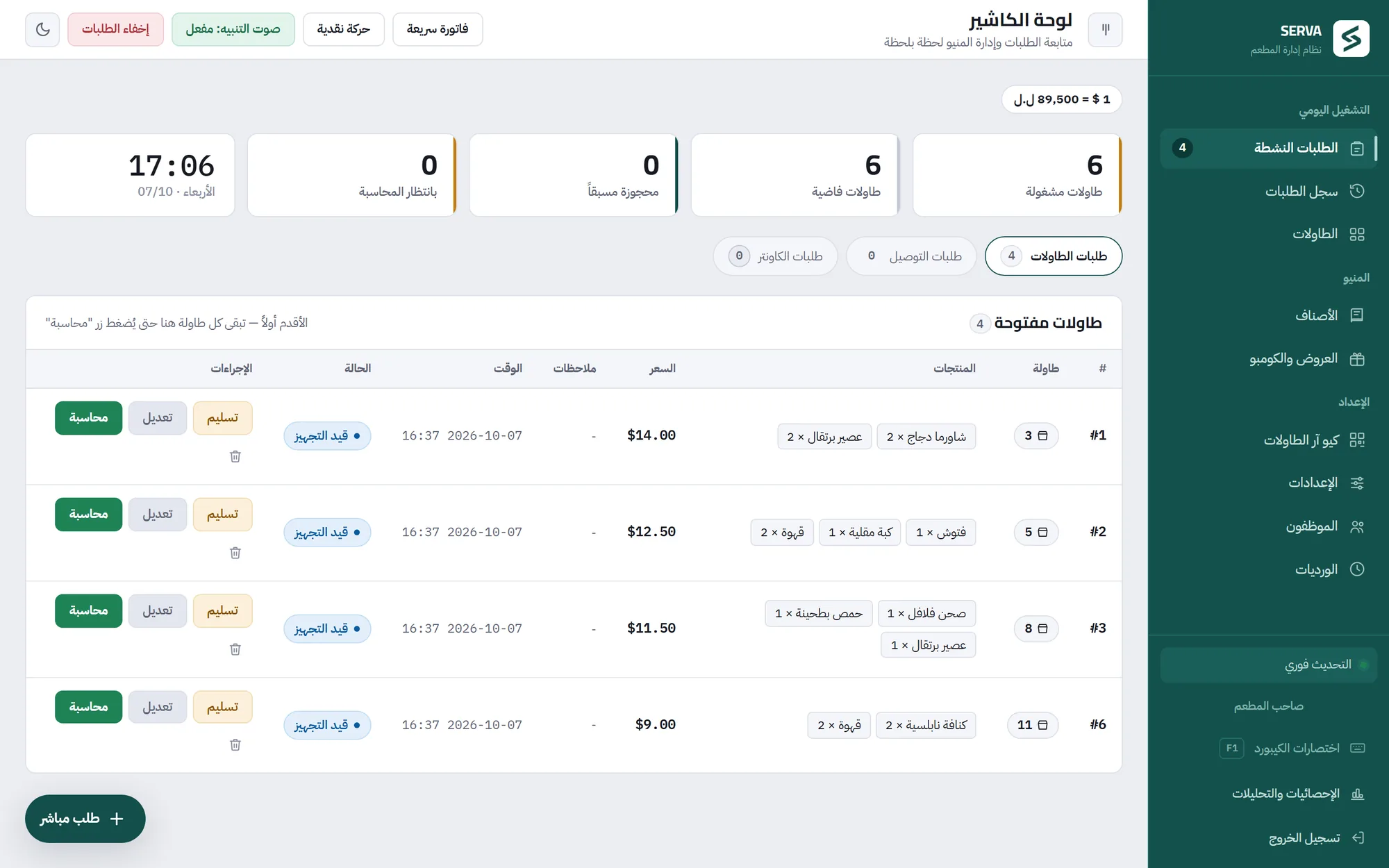Click تسليم to deliver order #3
This screenshot has width=1389, height=868.
pos(222,611)
